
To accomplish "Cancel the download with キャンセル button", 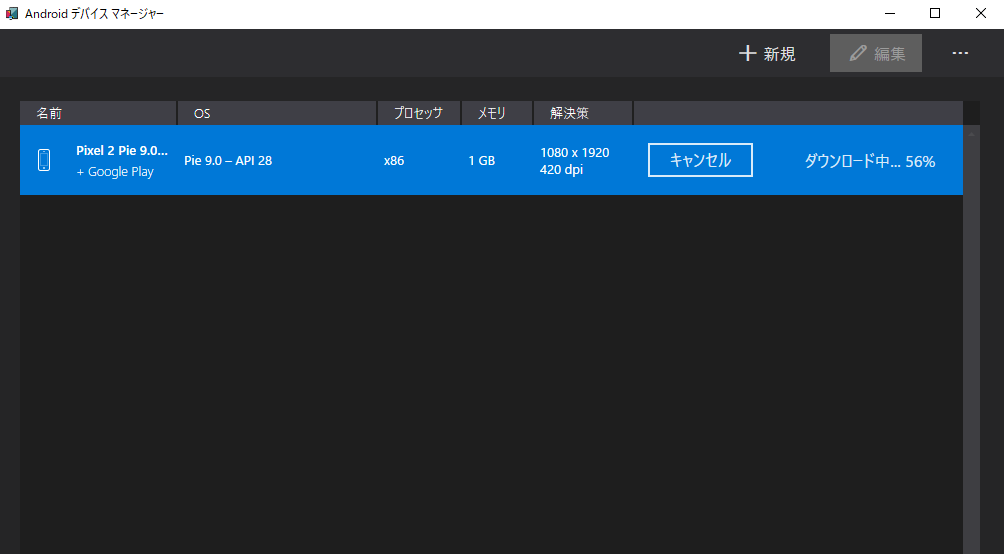I will [700, 160].
